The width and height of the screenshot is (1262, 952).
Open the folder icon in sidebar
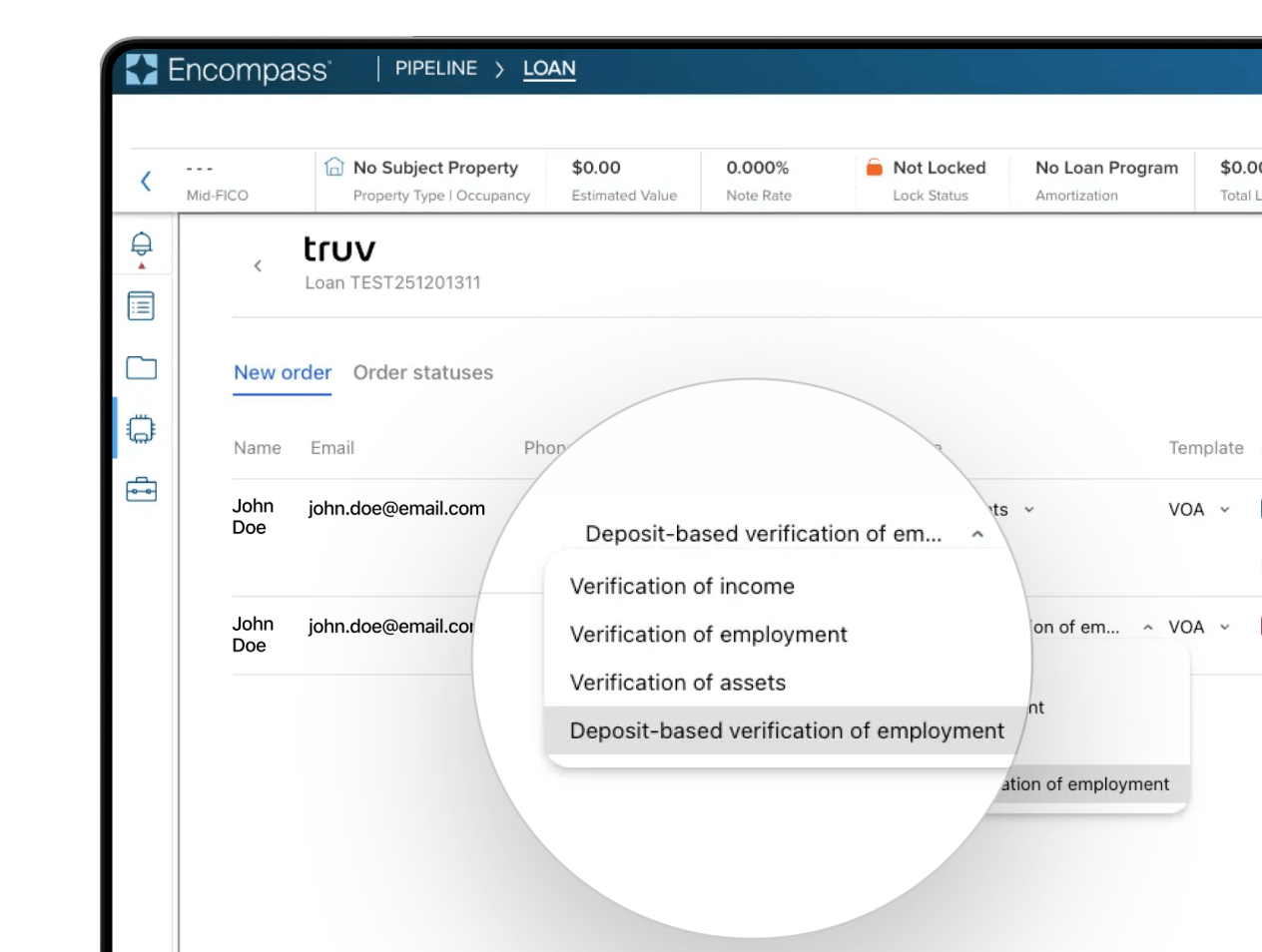pos(142,368)
